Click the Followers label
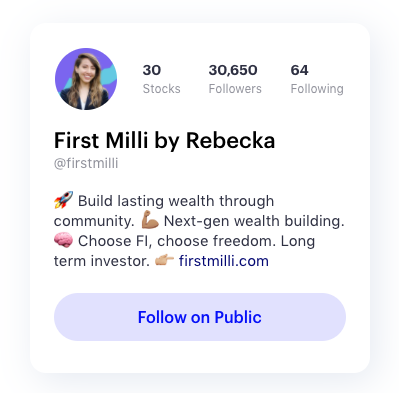The width and height of the screenshot is (399, 393). (235, 89)
